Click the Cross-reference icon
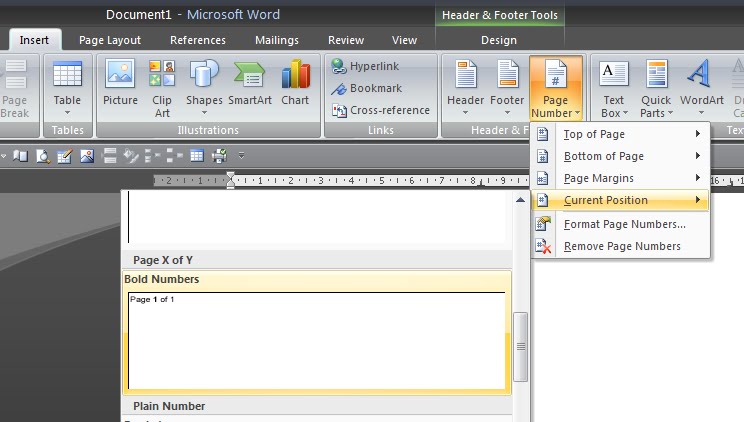The width and height of the screenshot is (744, 422). pyautogui.click(x=339, y=111)
